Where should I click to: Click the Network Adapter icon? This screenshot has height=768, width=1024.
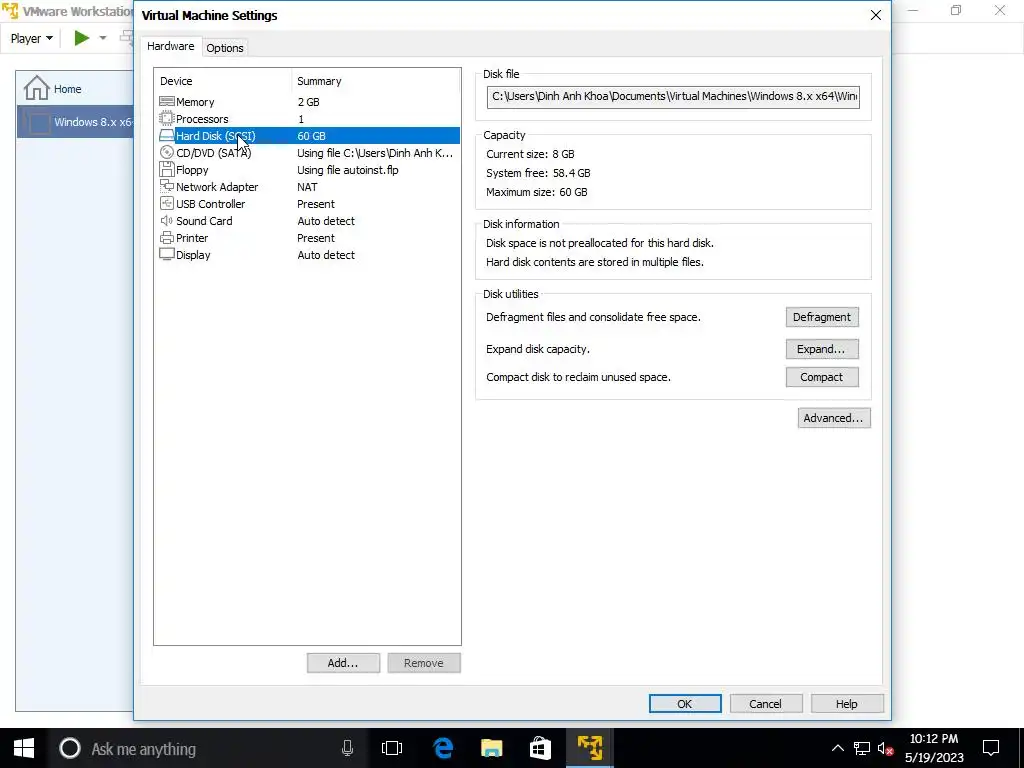click(167, 187)
